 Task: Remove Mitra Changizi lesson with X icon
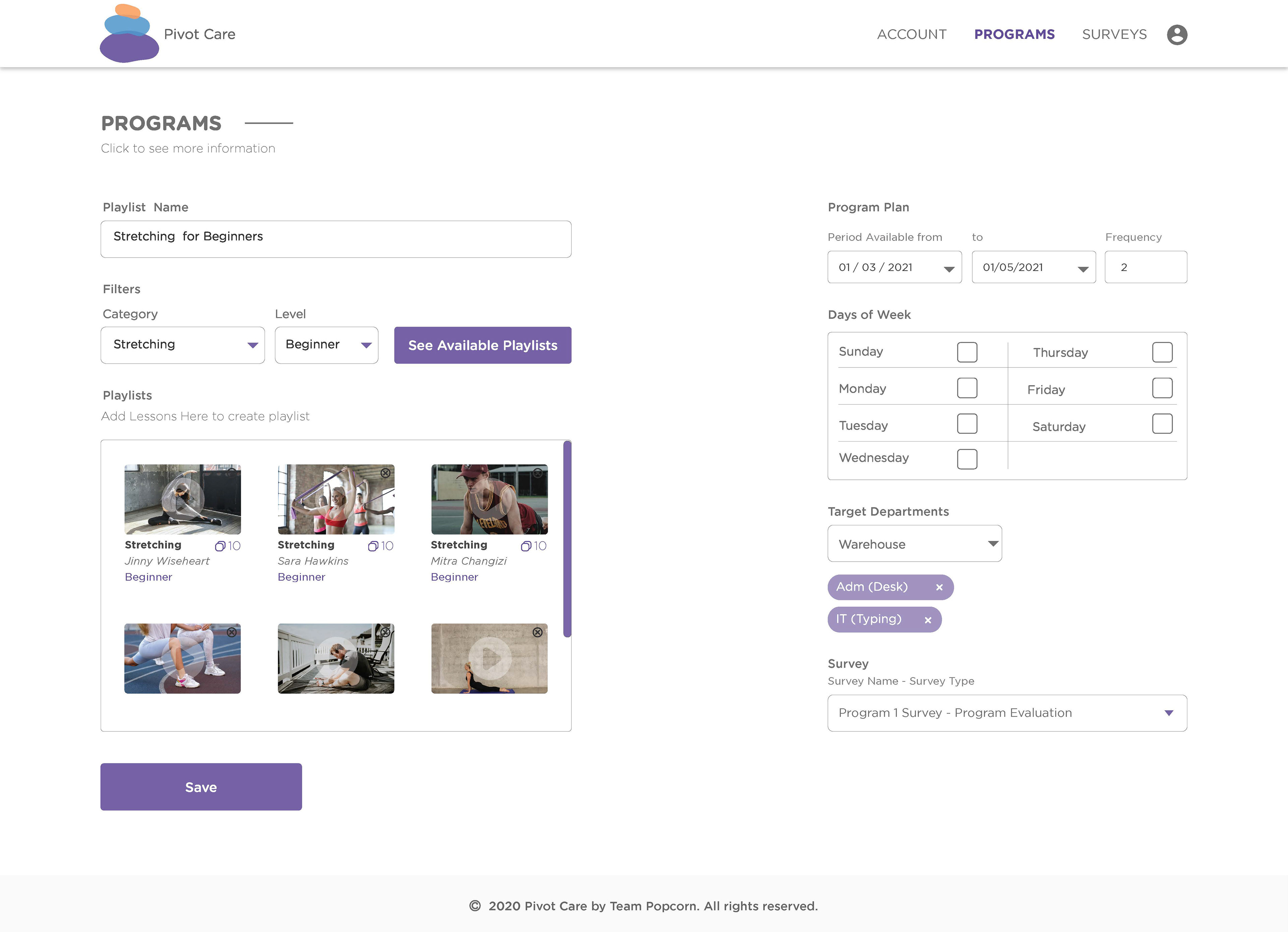[537, 472]
